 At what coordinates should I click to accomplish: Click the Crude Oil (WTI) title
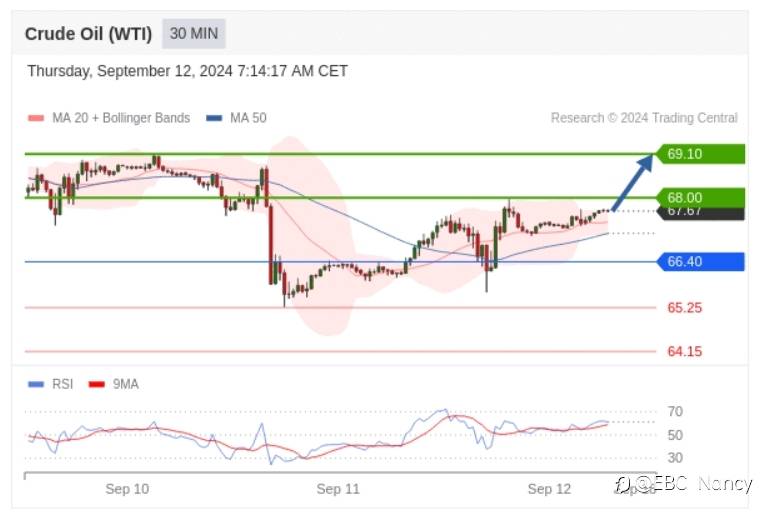(x=88, y=34)
